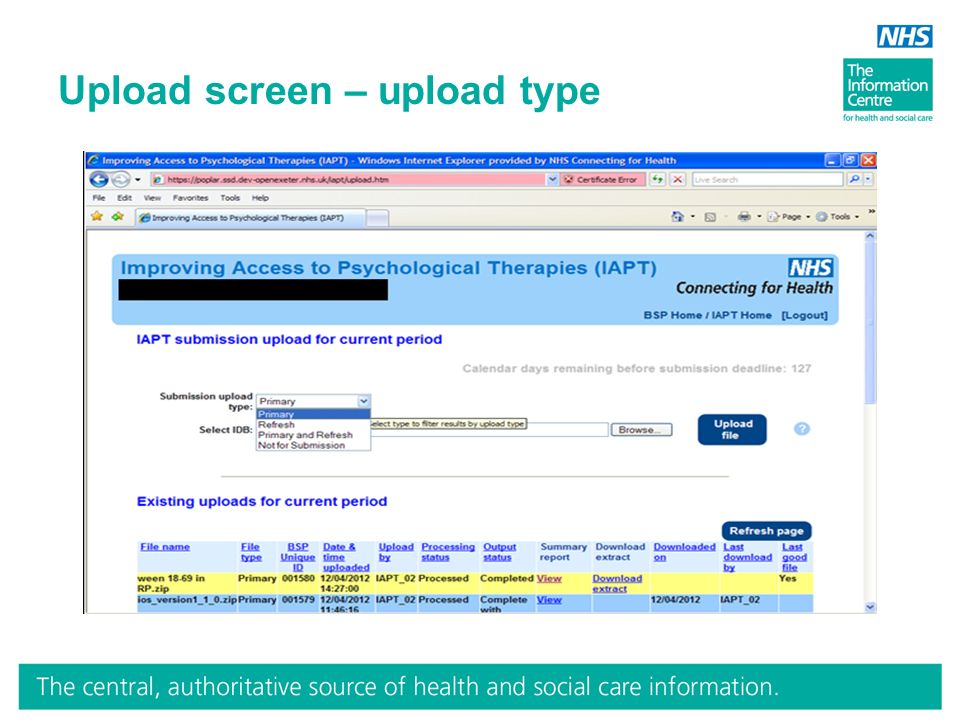Sort by File name column header
This screenshot has width=960, height=720.
pyautogui.click(x=165, y=547)
